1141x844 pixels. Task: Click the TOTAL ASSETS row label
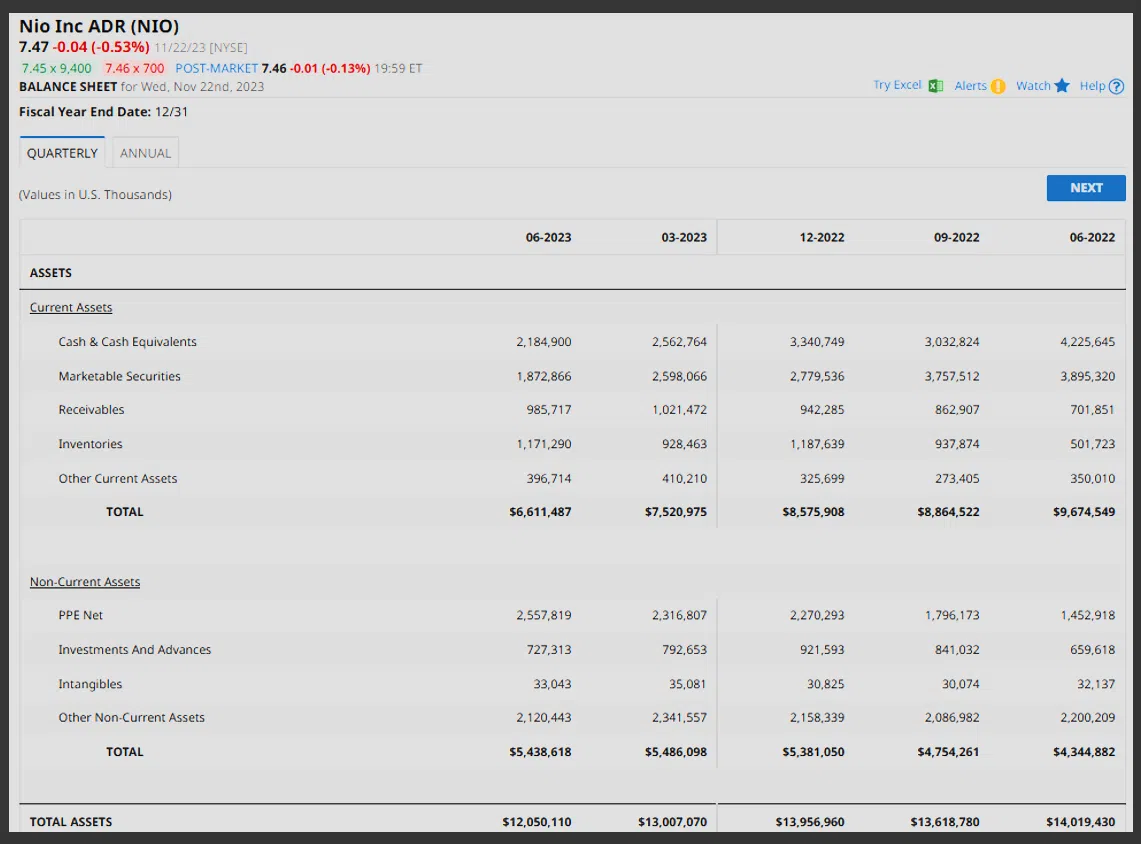pos(71,821)
